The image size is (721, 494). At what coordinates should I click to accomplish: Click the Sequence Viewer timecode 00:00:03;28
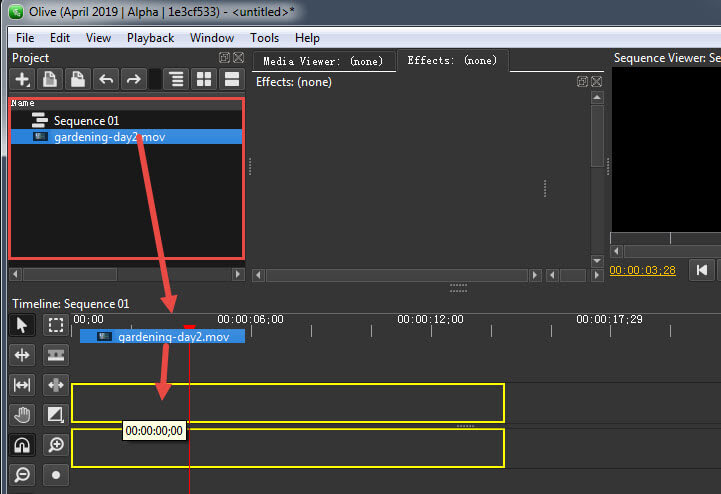[642, 270]
